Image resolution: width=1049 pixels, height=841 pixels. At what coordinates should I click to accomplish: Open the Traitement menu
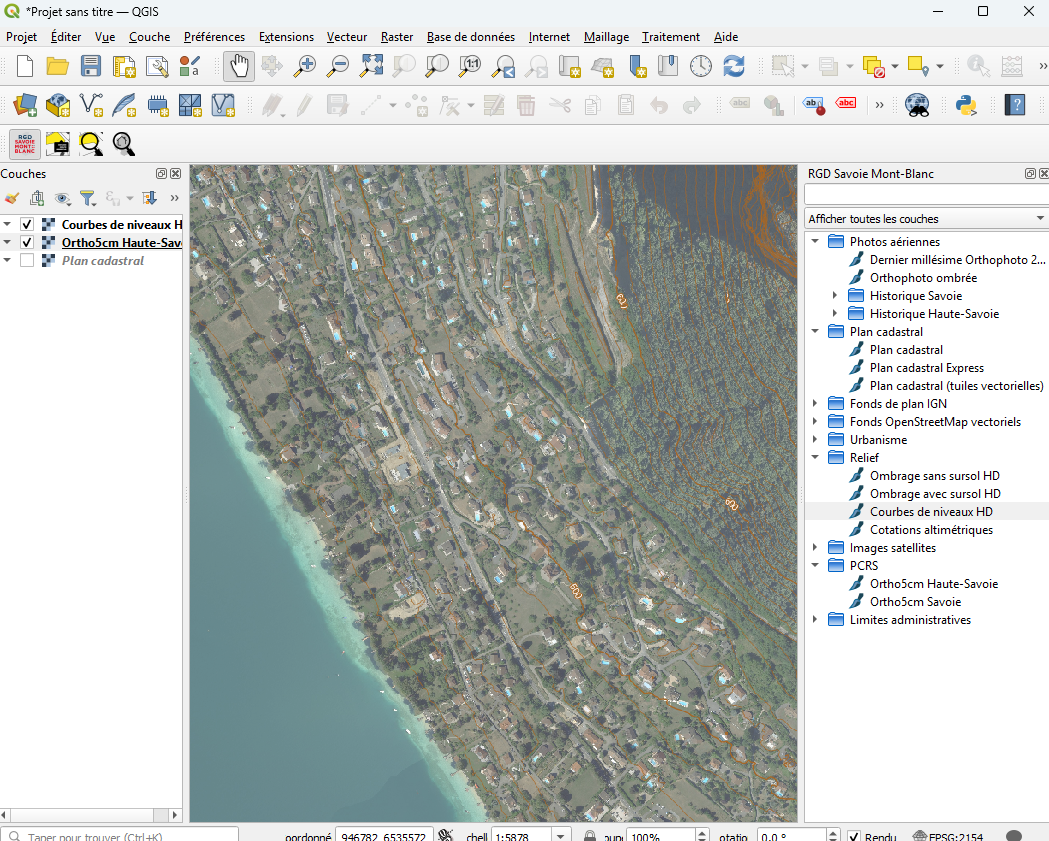pyautogui.click(x=671, y=37)
